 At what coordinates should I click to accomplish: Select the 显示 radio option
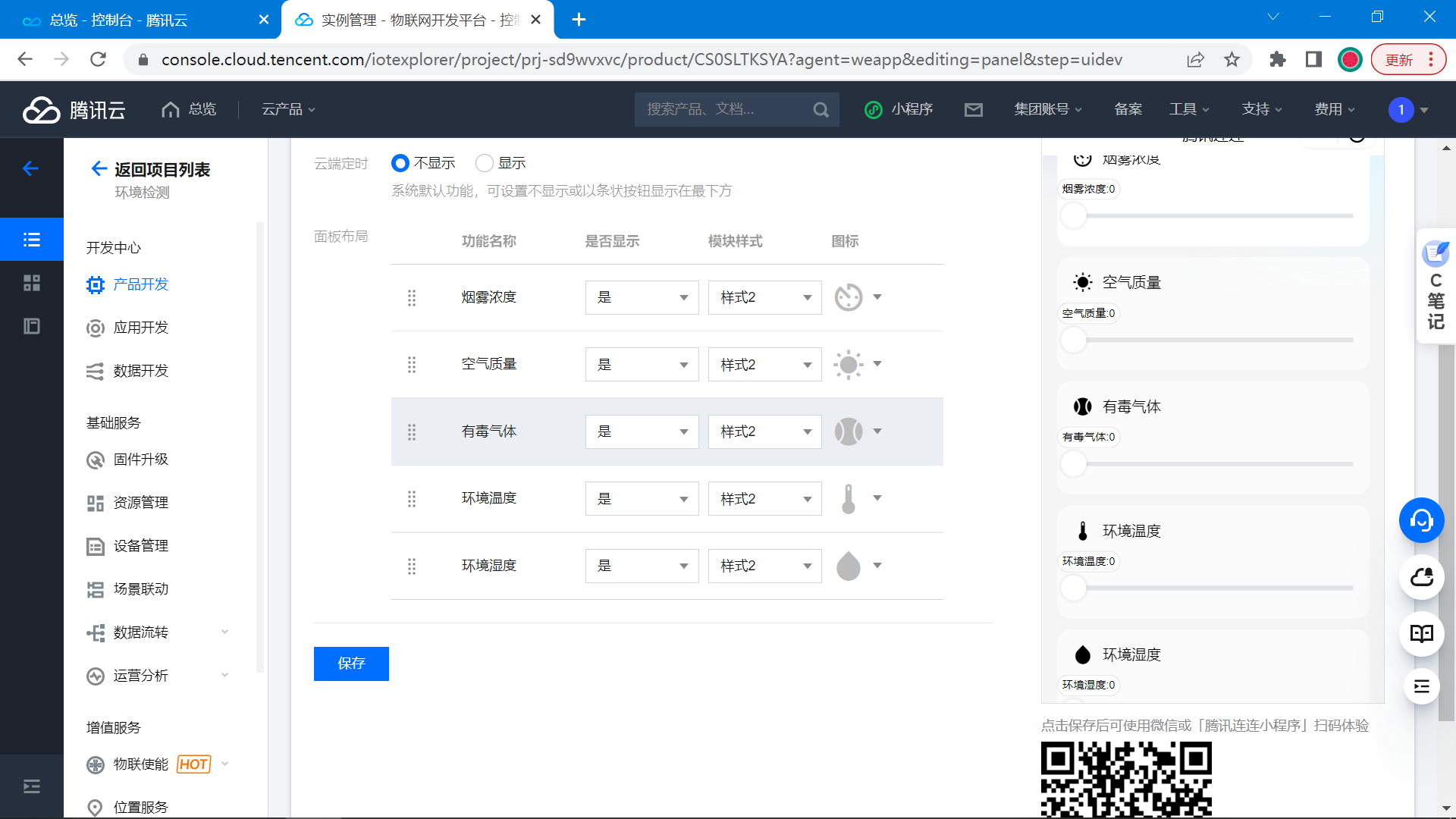click(485, 163)
